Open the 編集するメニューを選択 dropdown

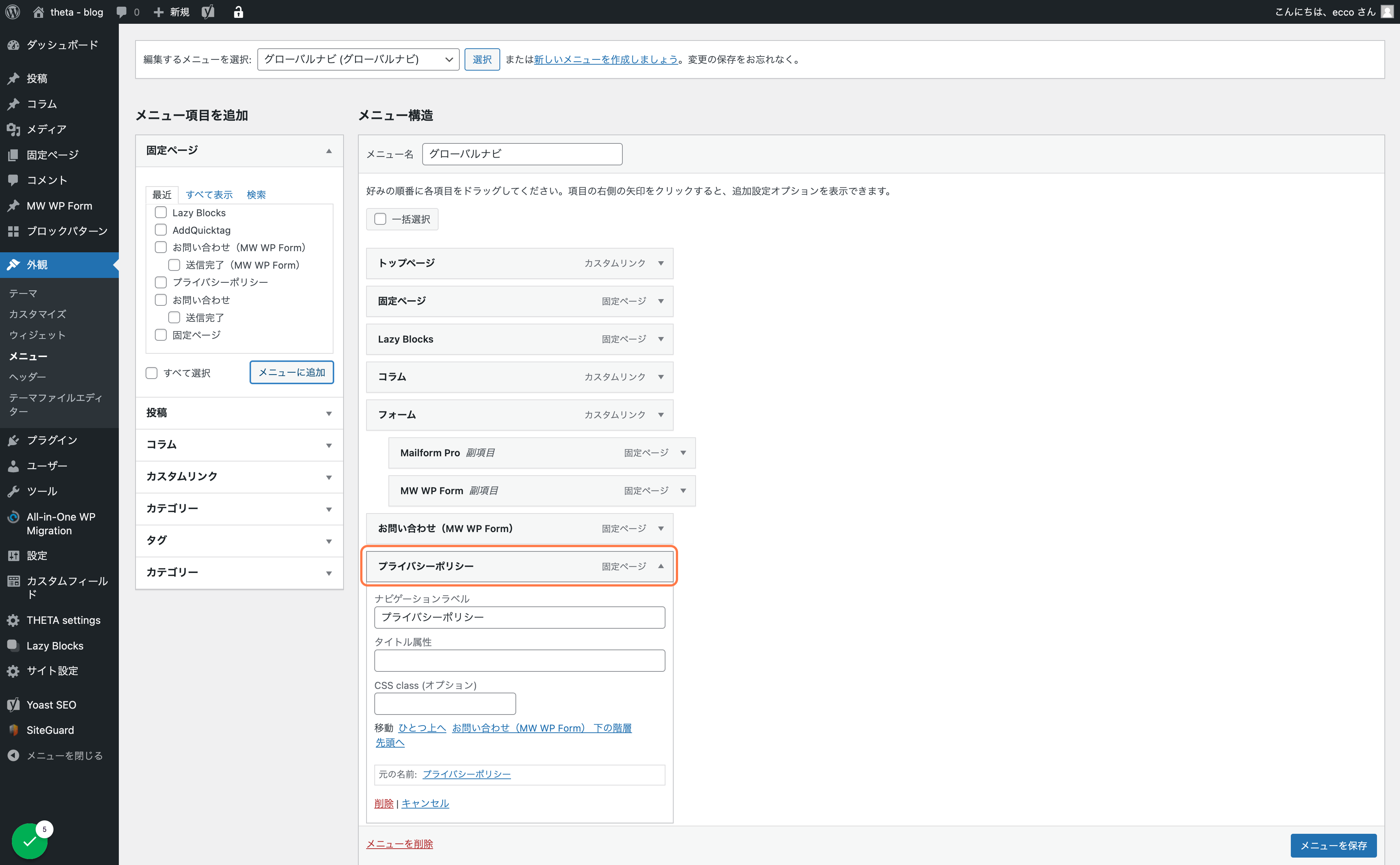pos(358,59)
